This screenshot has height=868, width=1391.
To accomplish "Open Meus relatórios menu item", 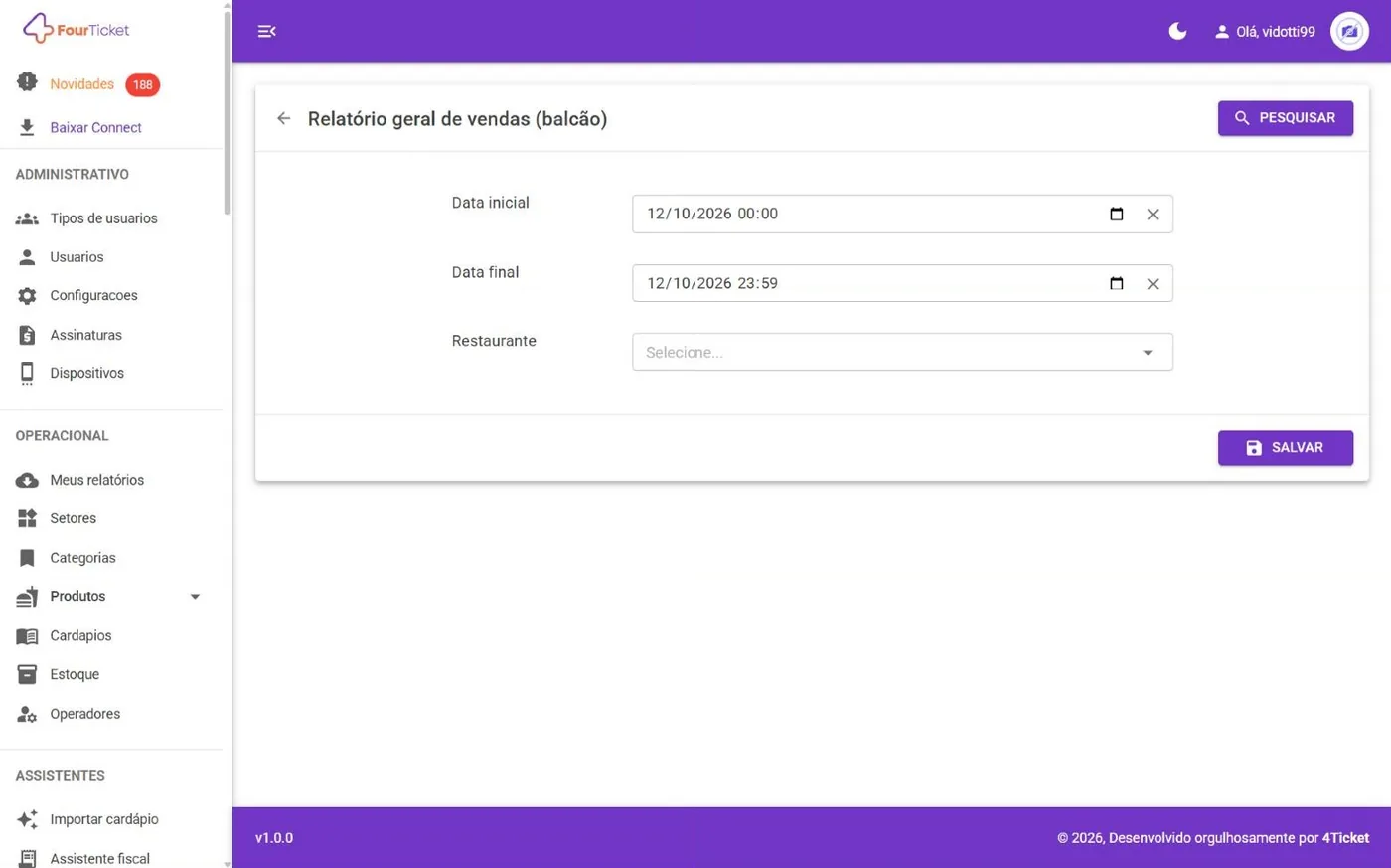I will (96, 480).
